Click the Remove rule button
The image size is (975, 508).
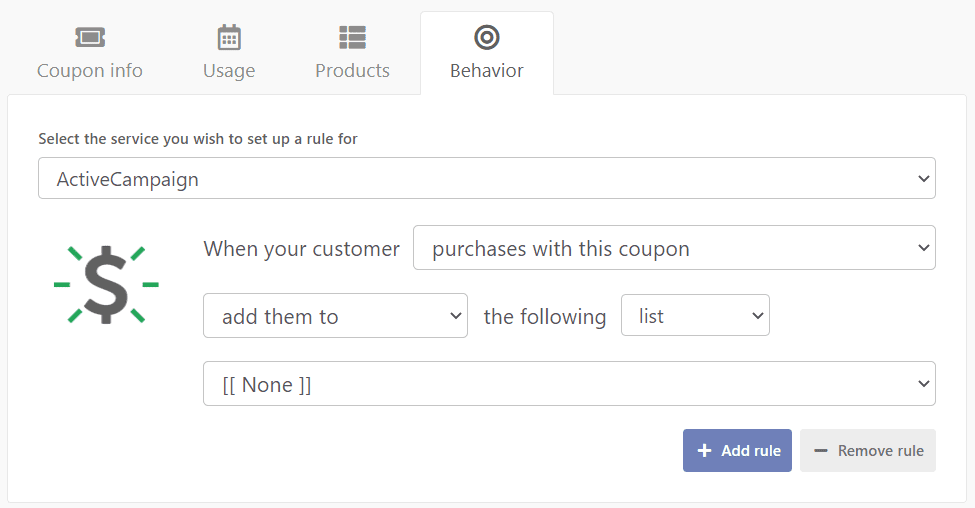[867, 450]
